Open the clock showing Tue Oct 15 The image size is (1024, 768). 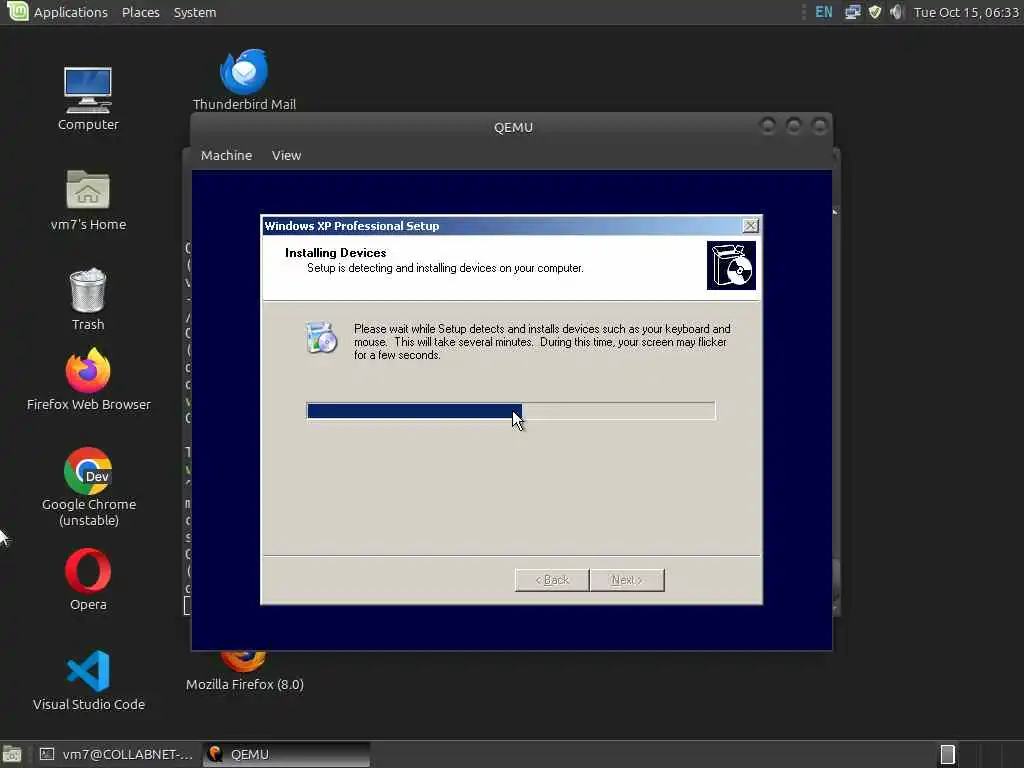pos(966,12)
